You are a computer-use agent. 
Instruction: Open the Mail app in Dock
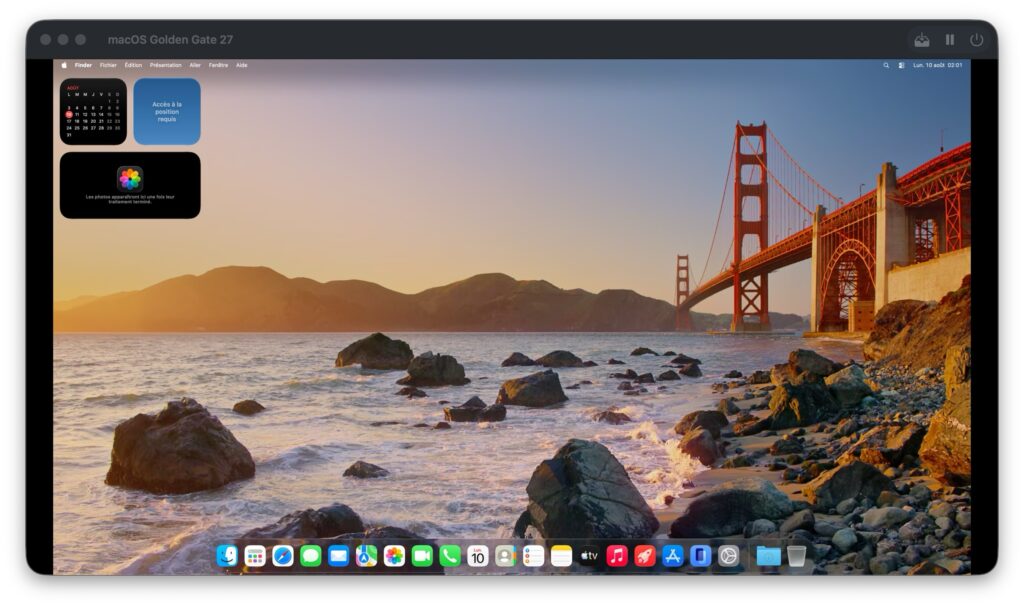pos(338,556)
